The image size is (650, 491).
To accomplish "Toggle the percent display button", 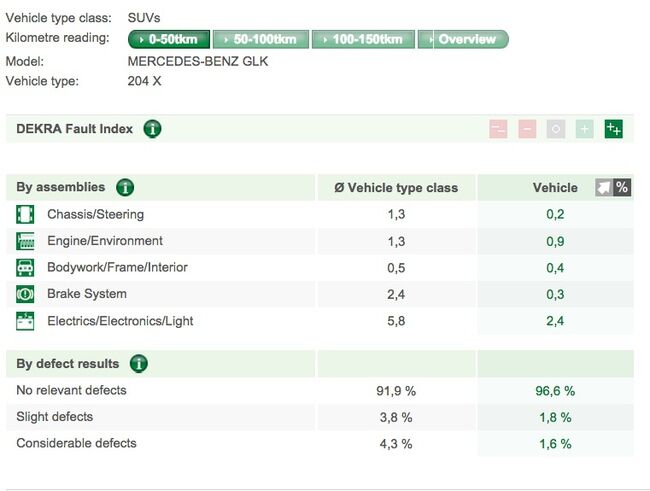I will (622, 187).
